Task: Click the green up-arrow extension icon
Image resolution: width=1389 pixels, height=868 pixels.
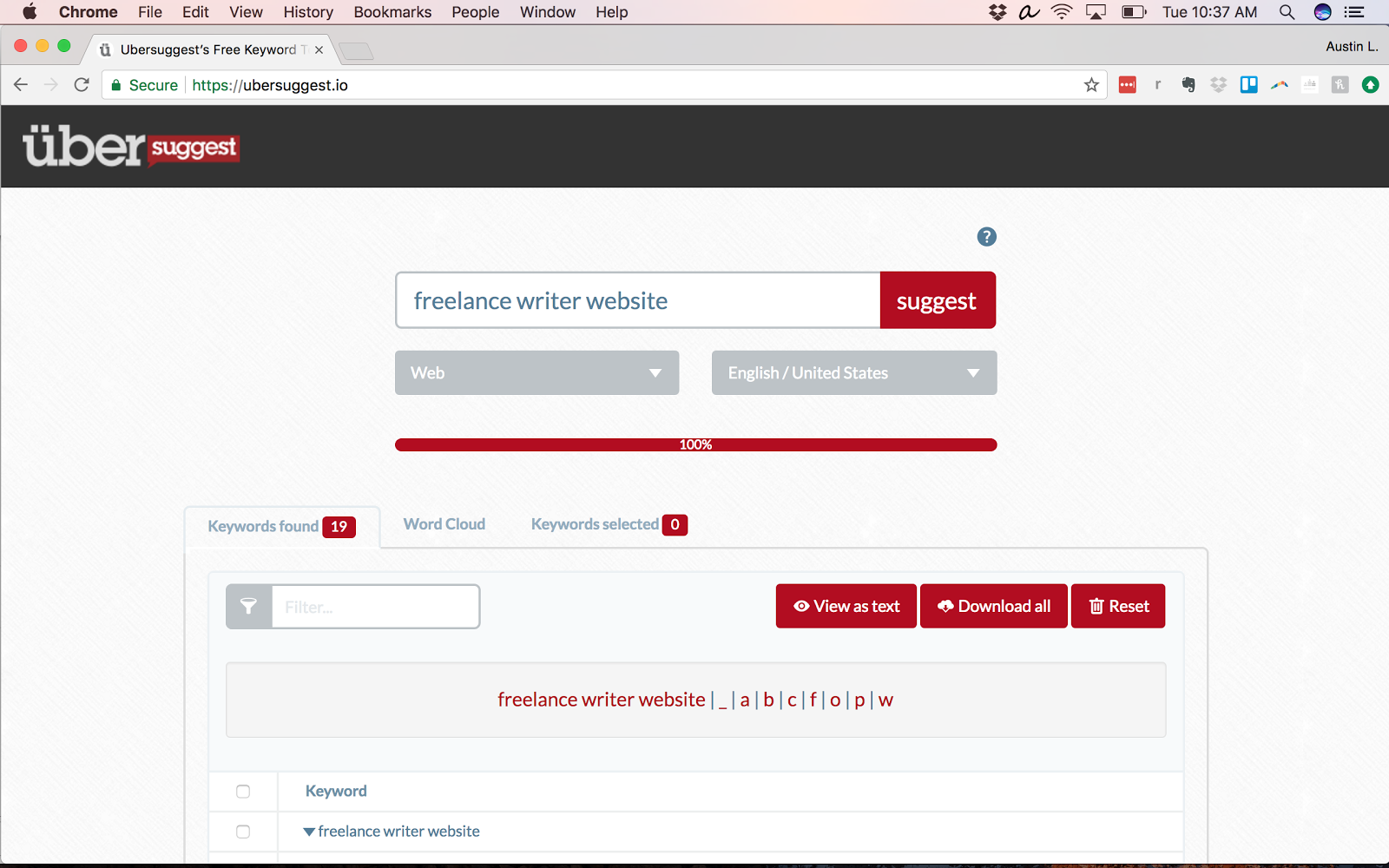Action: pos(1371,84)
